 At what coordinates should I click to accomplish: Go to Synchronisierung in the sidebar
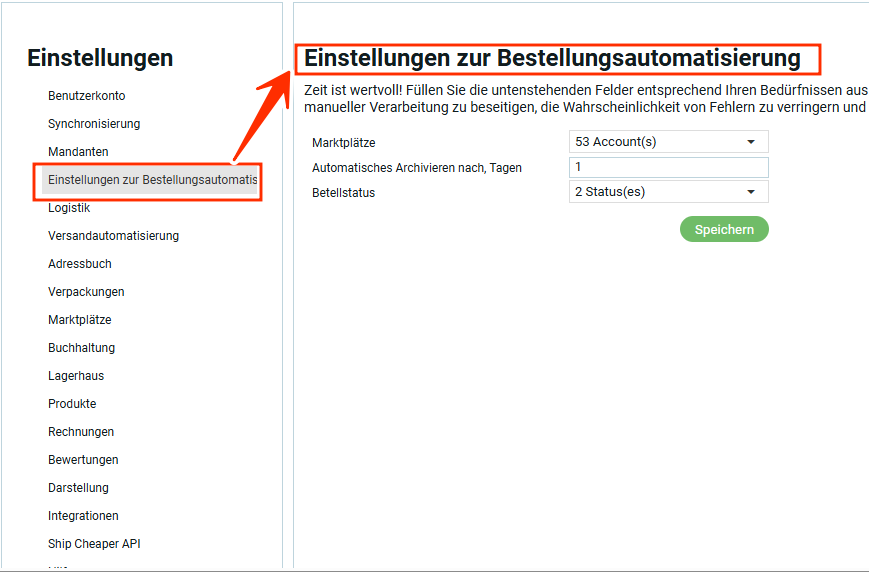(94, 124)
